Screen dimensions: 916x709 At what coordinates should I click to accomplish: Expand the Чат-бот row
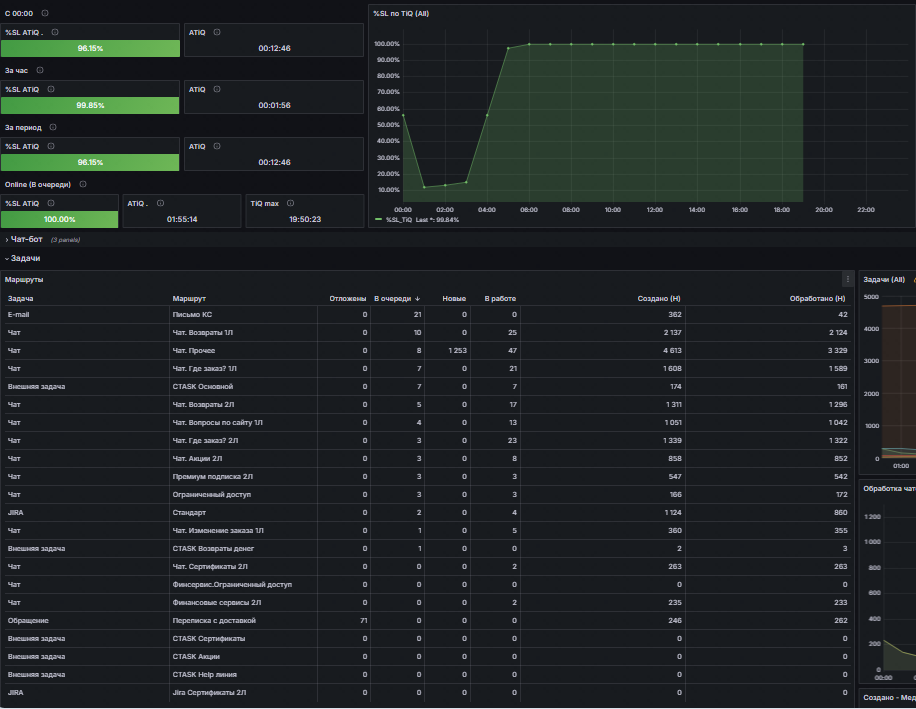(26, 239)
